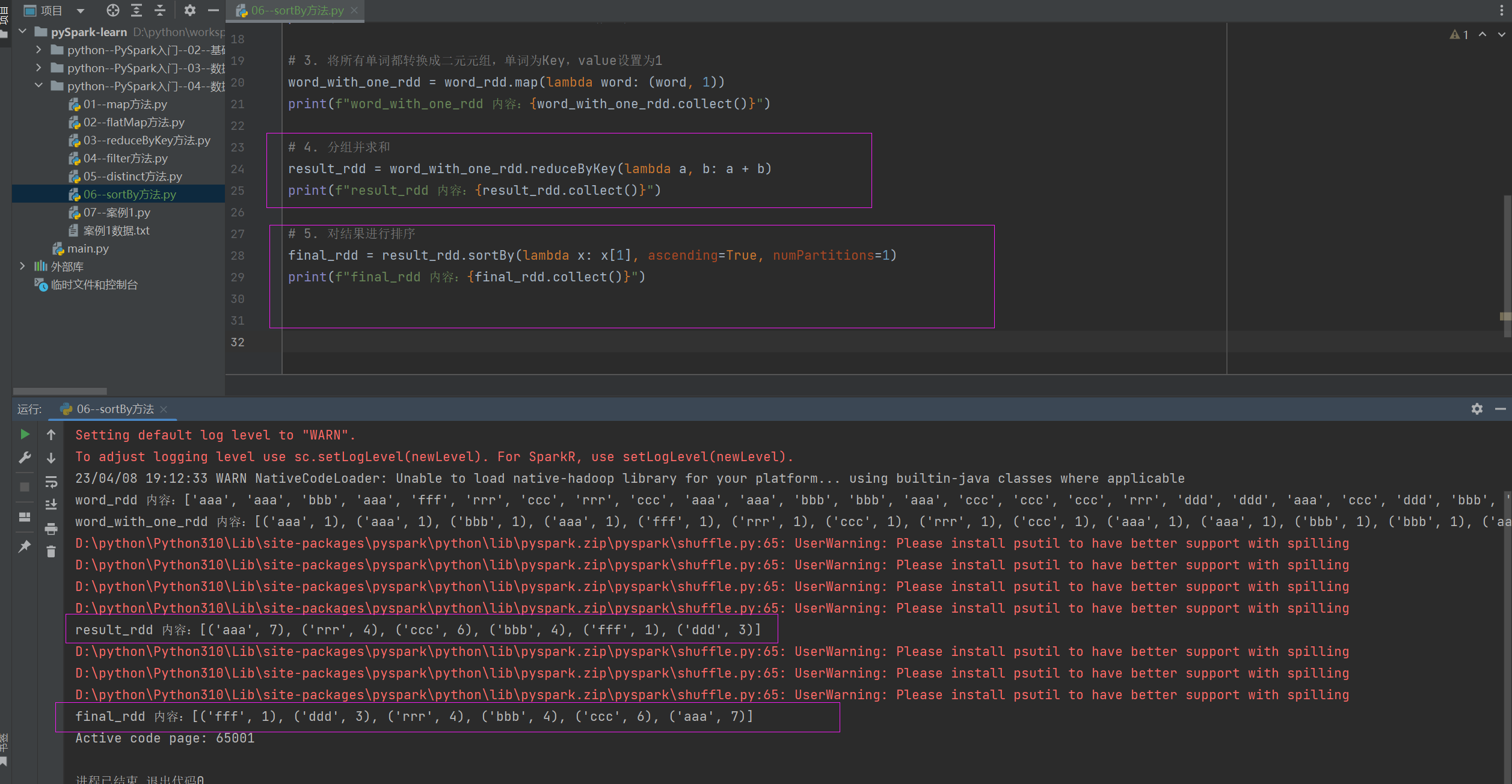
Task: Rerun the script with the green play icon
Action: click(25, 434)
